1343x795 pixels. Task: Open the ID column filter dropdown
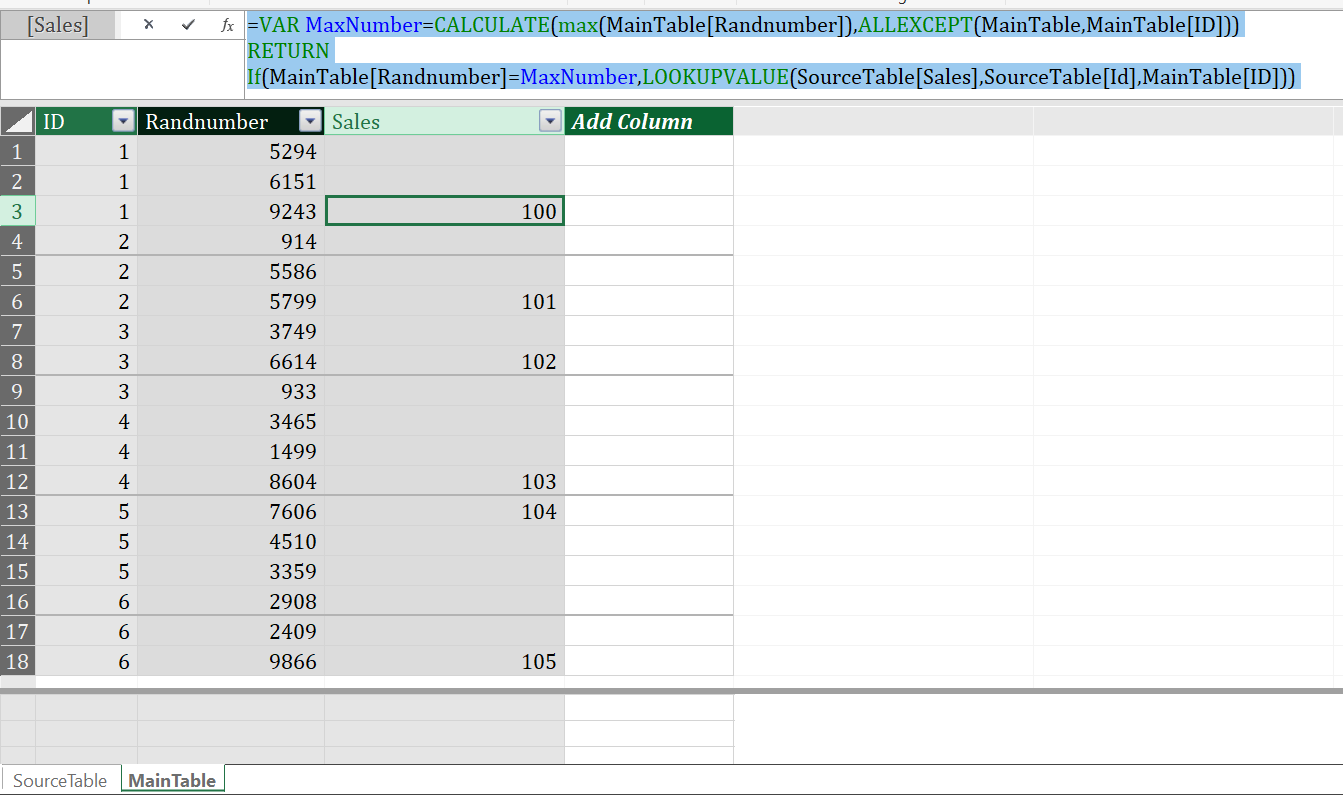pyautogui.click(x=123, y=121)
